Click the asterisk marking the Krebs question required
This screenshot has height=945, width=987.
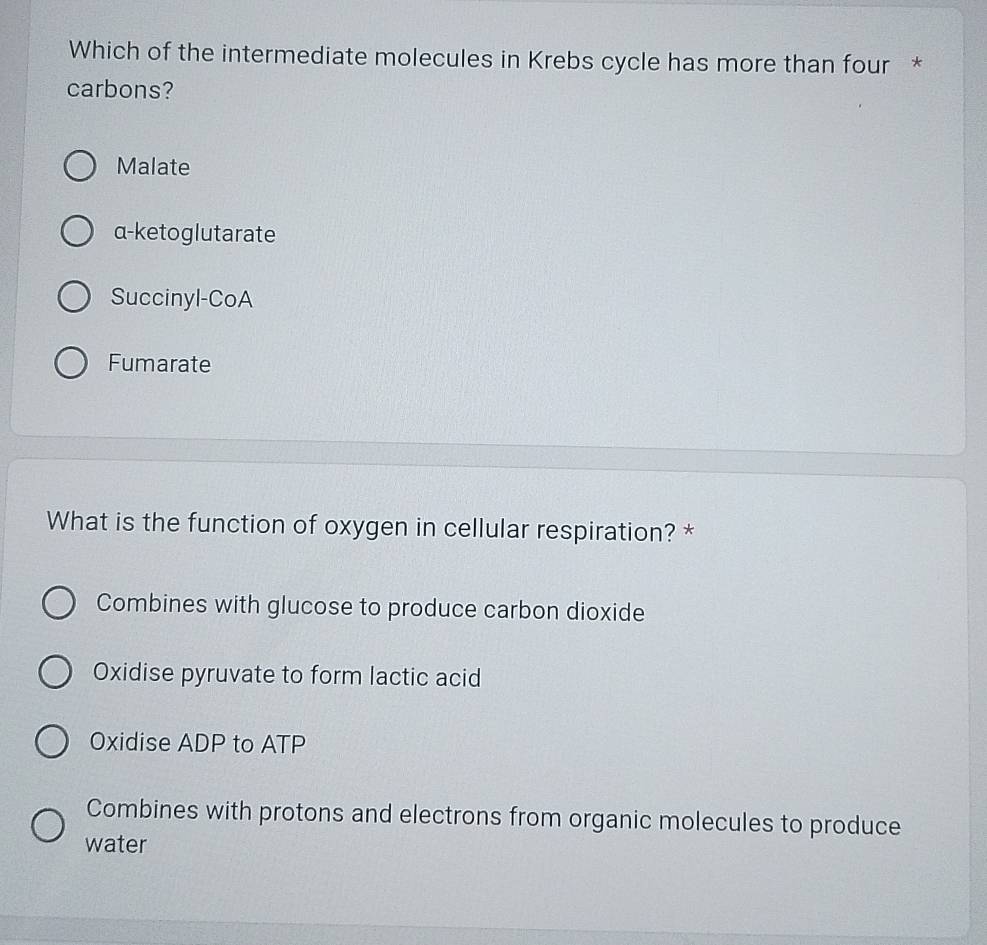coord(918,61)
